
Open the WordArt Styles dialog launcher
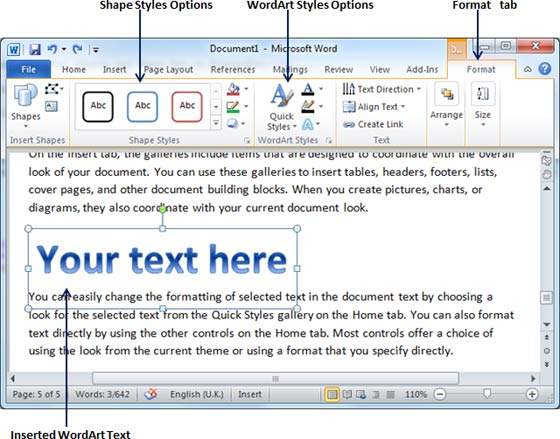329,141
